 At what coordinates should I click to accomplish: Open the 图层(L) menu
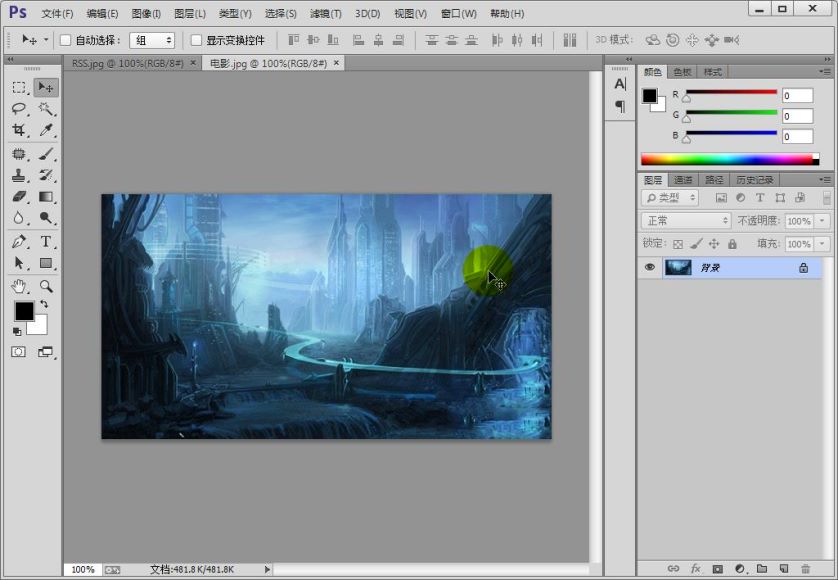(190, 13)
